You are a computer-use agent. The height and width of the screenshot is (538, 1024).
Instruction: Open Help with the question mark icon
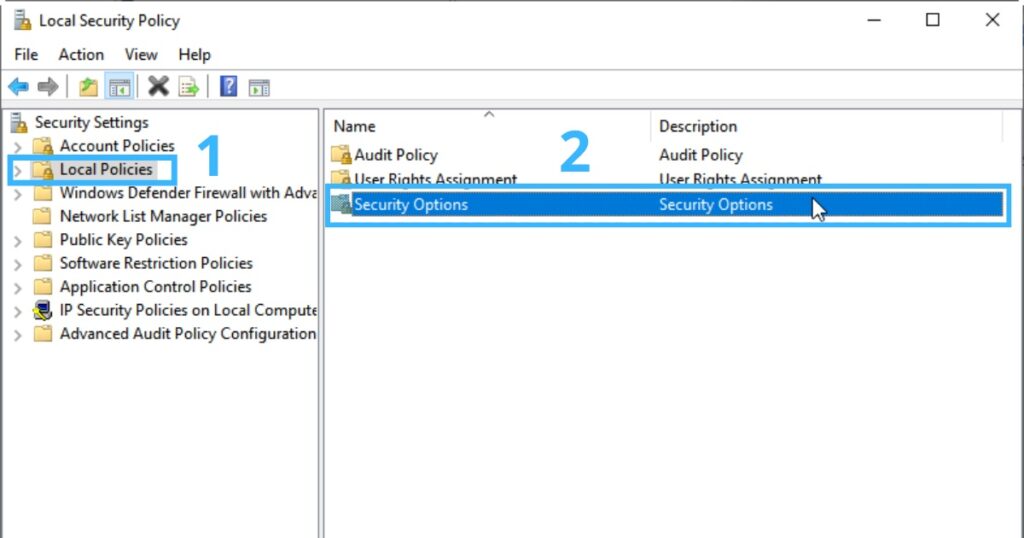point(228,87)
